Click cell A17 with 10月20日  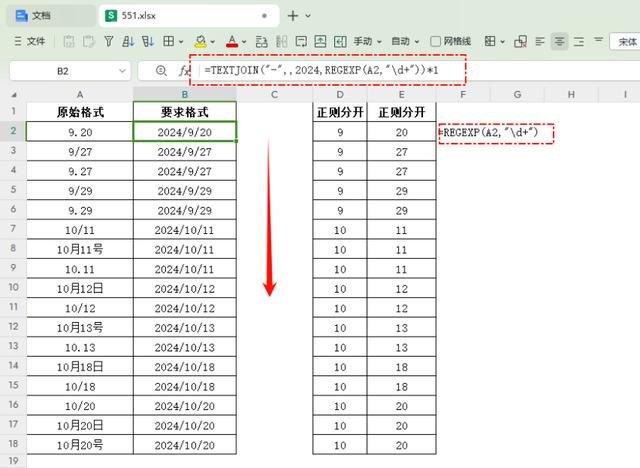[x=80, y=426]
